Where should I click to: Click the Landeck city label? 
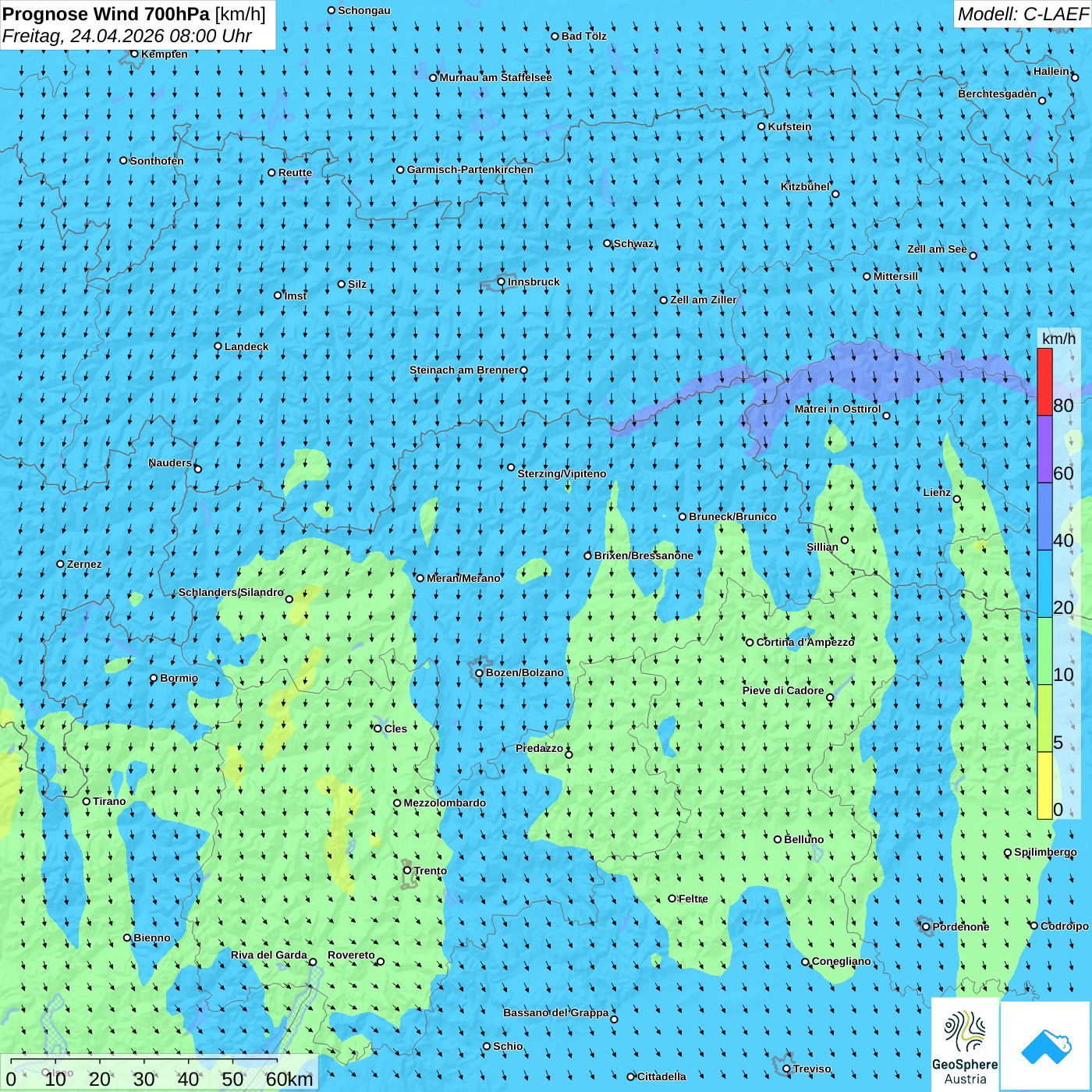coord(246,346)
